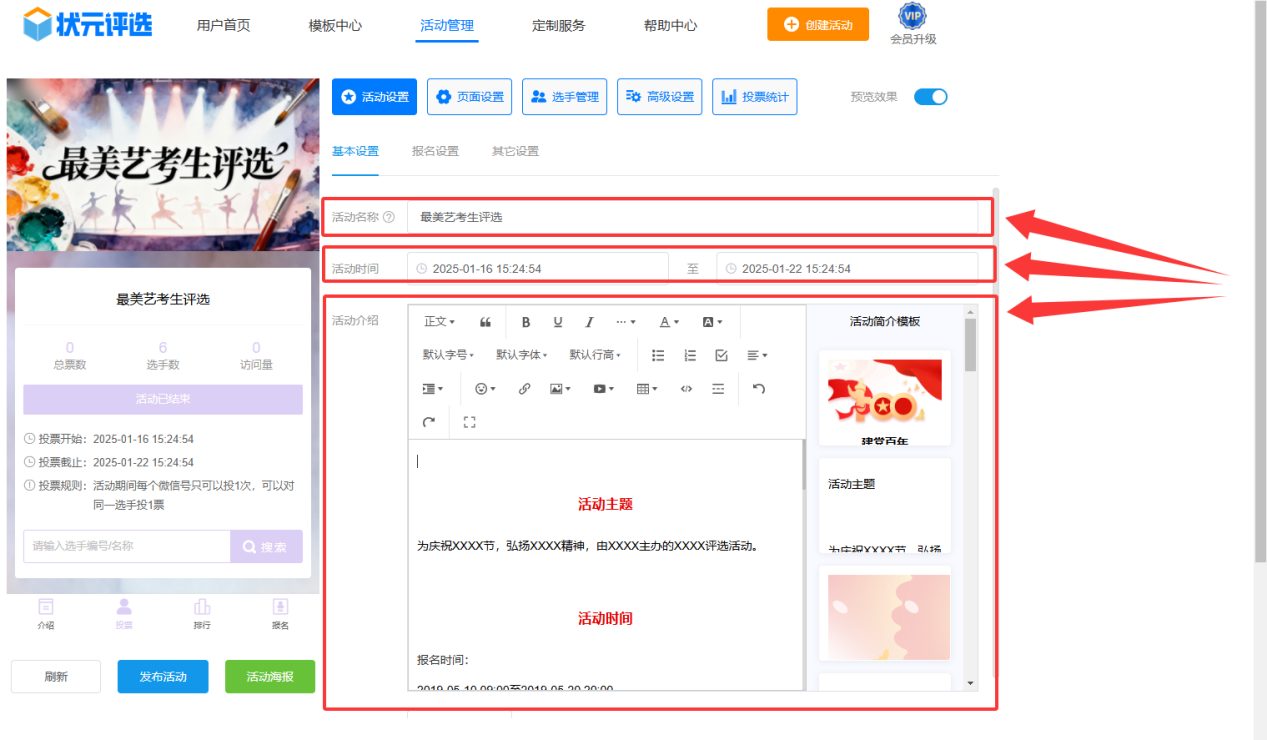1267x740 pixels.
Task: Open the 选手管理 section
Action: click(x=564, y=96)
